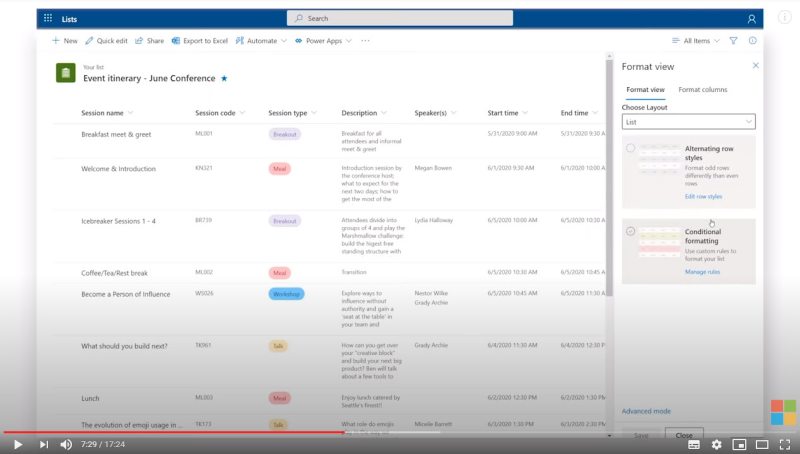The height and width of the screenshot is (454, 800).
Task: Enable miniplayer mode
Action: [739, 445]
